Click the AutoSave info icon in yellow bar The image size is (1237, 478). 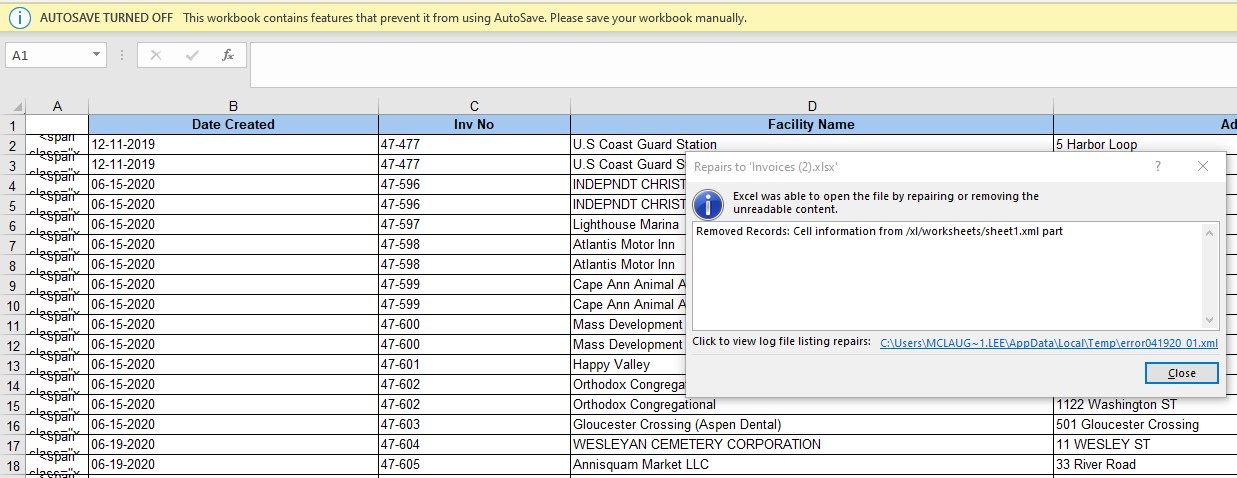point(20,18)
